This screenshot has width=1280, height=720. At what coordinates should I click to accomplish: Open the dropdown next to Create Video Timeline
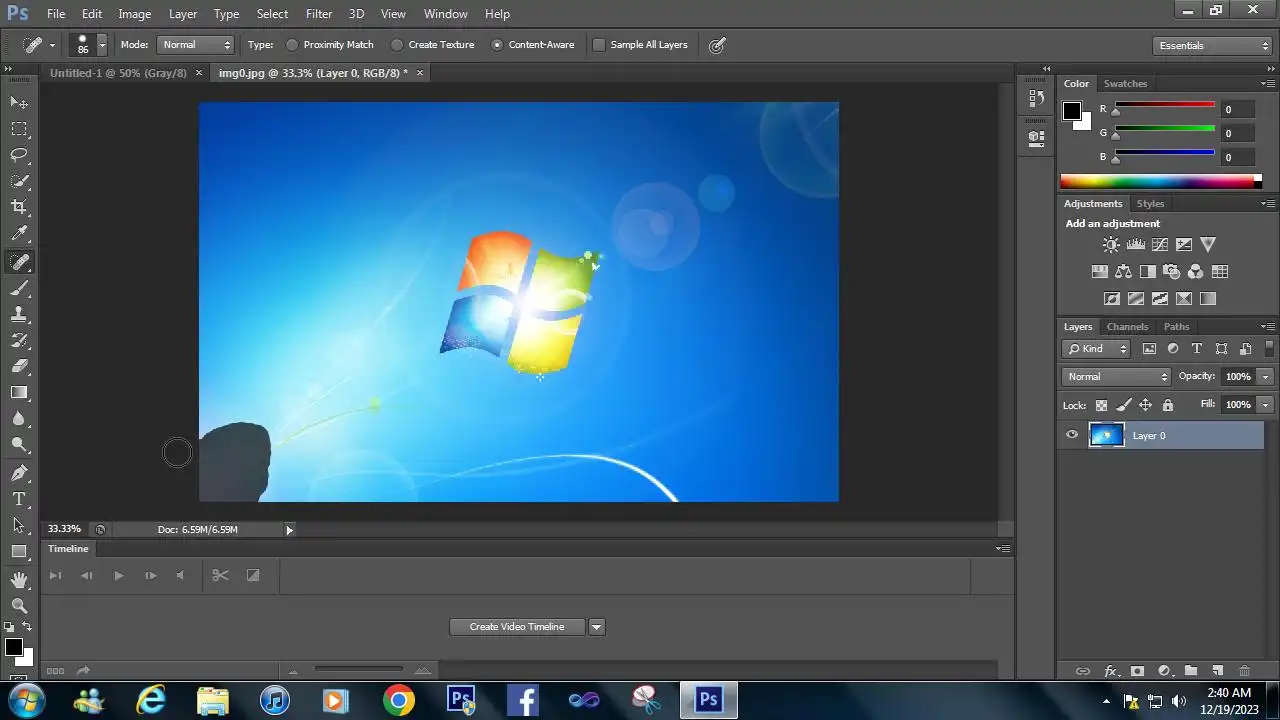[x=597, y=627]
